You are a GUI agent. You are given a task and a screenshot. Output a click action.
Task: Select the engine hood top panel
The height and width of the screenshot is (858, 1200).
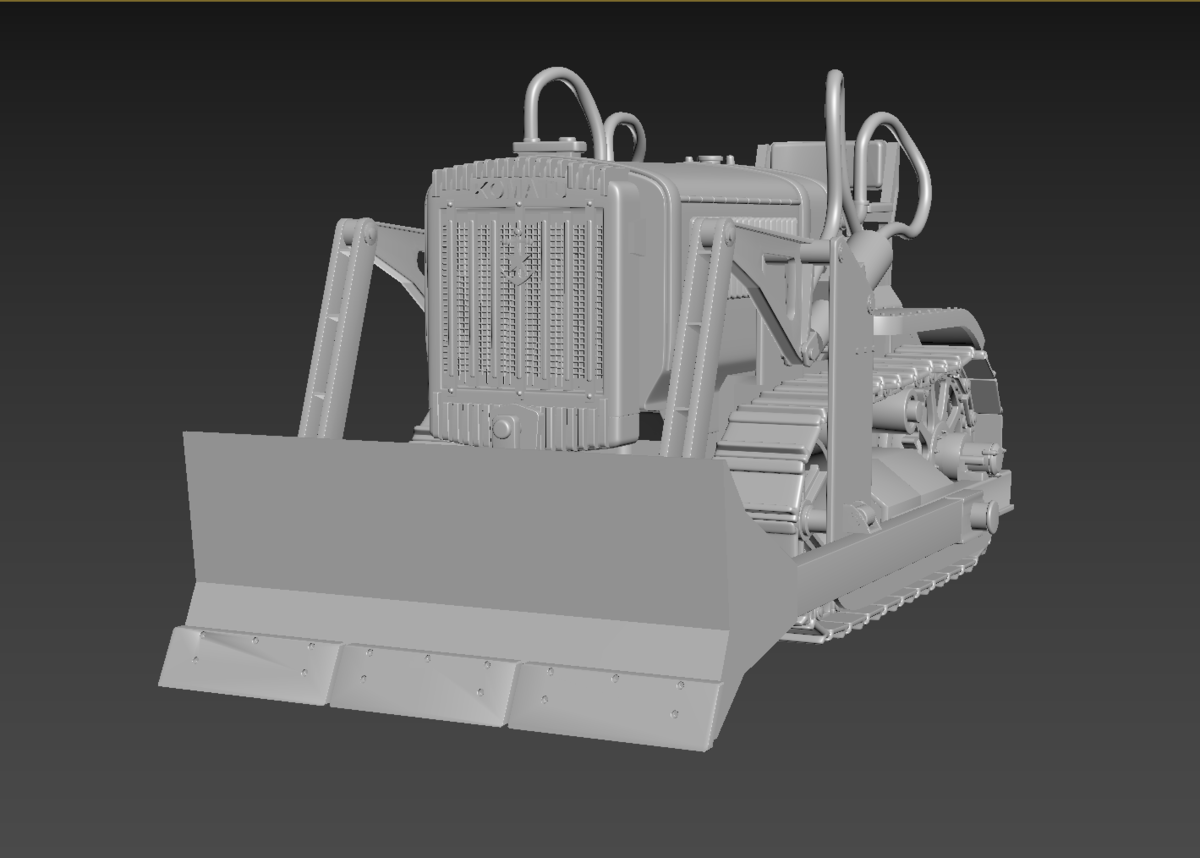point(720,185)
